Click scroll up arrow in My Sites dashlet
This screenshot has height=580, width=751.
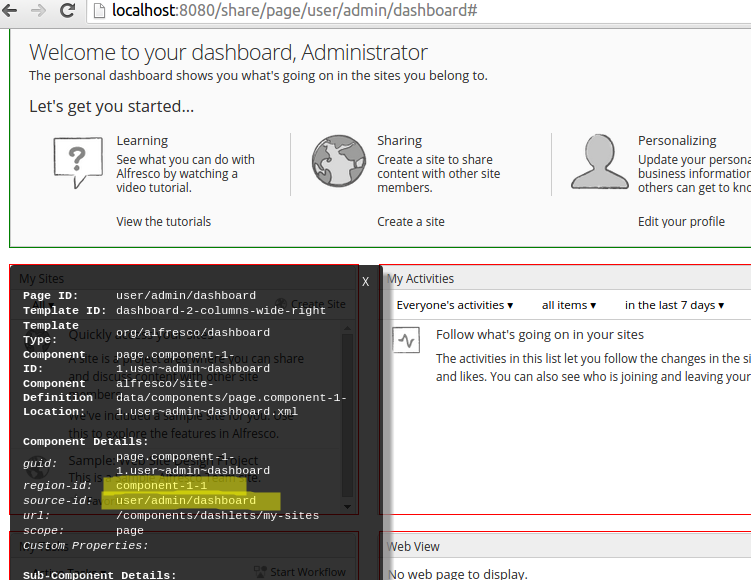(347, 328)
